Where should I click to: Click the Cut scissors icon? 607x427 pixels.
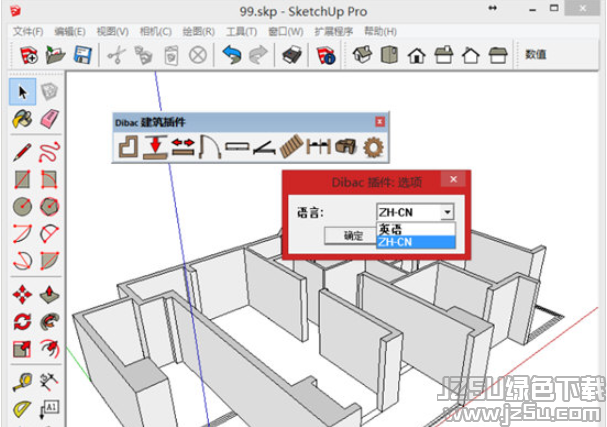[117, 55]
